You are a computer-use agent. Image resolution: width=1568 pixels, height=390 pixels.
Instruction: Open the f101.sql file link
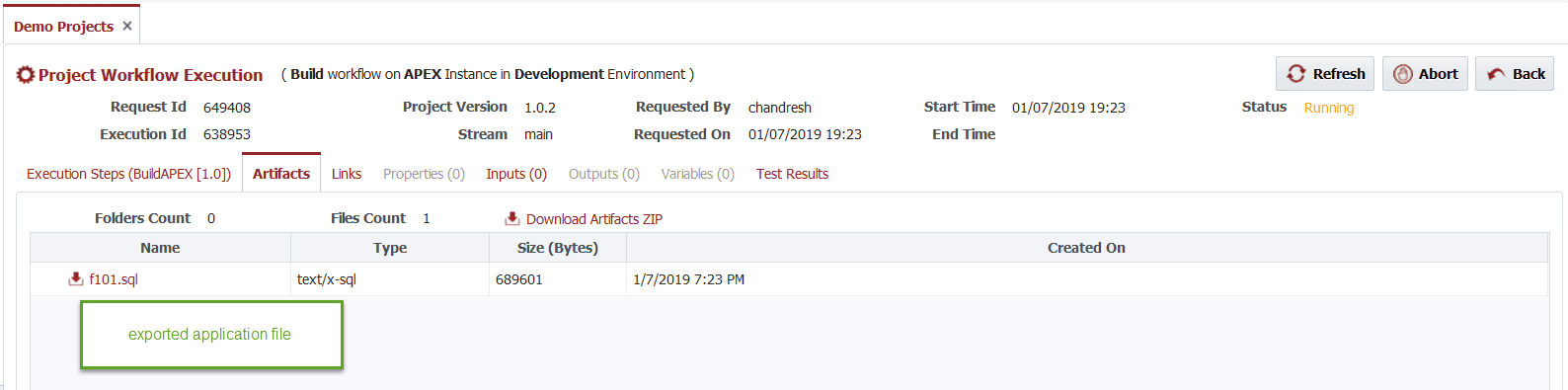tap(114, 279)
